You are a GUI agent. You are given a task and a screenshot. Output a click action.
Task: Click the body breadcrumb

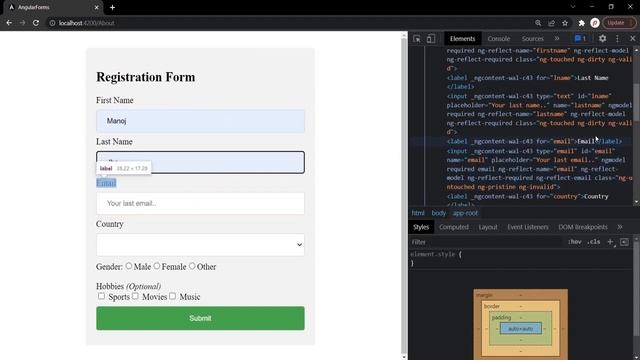tap(439, 213)
